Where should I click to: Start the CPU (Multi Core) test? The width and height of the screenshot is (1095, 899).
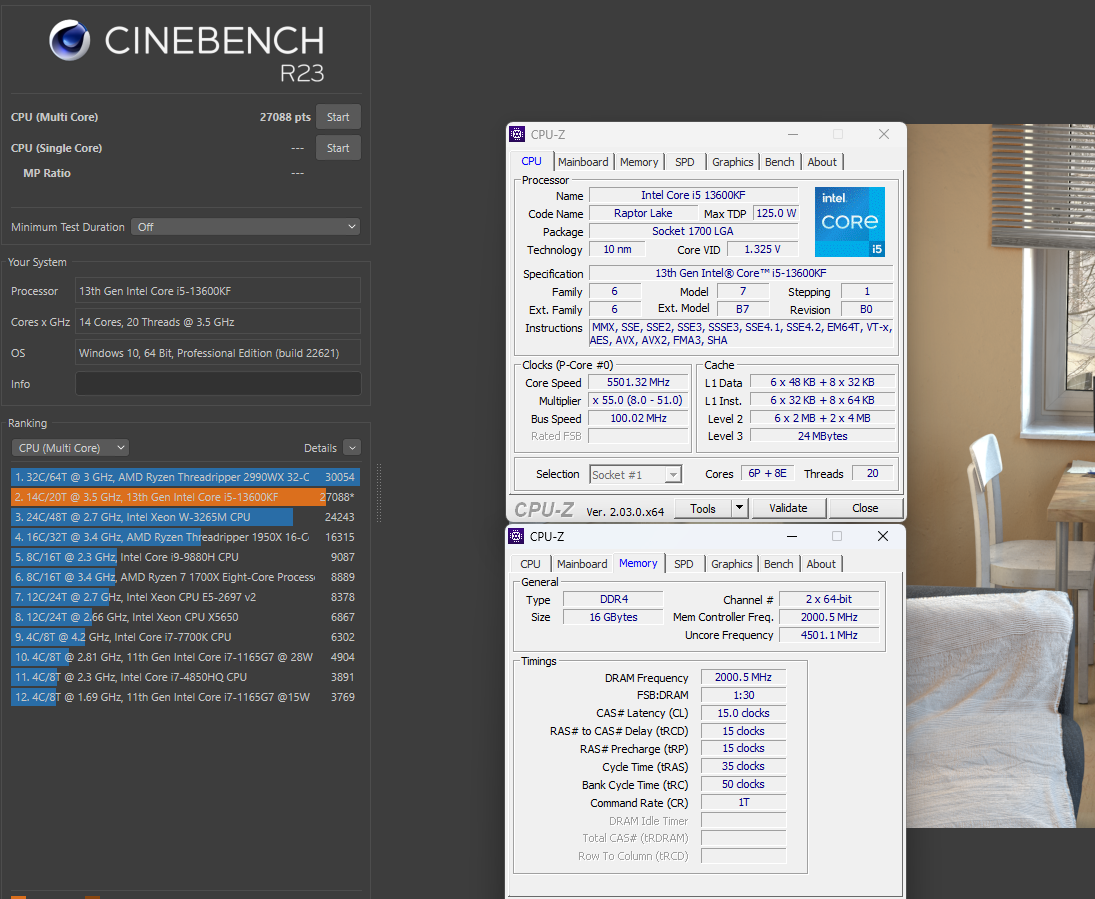pyautogui.click(x=338, y=117)
